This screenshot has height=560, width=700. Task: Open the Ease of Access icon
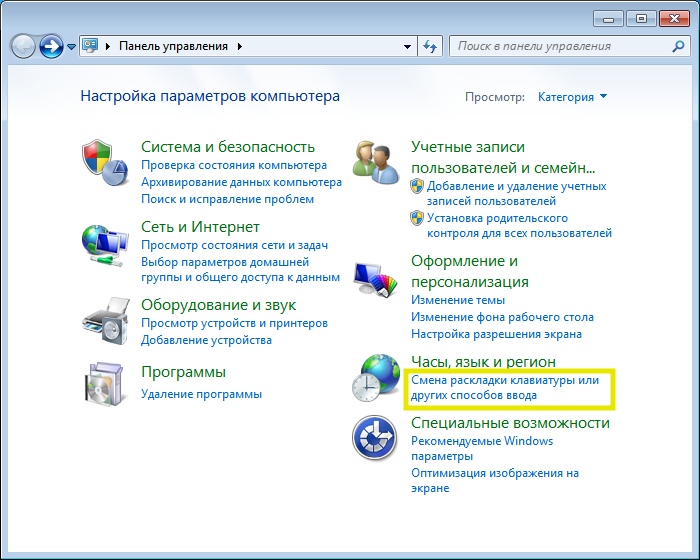click(375, 440)
